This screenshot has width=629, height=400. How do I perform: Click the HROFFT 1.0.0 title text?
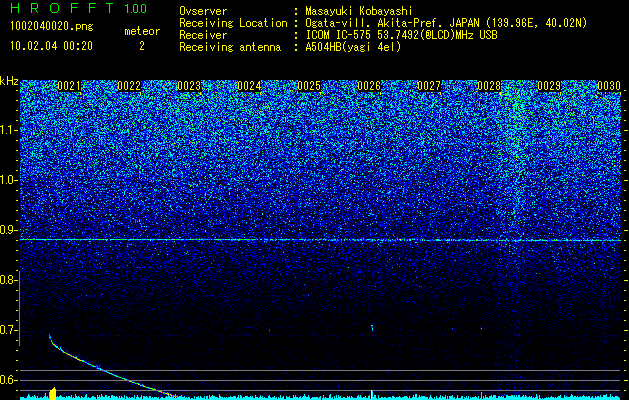coord(78,8)
